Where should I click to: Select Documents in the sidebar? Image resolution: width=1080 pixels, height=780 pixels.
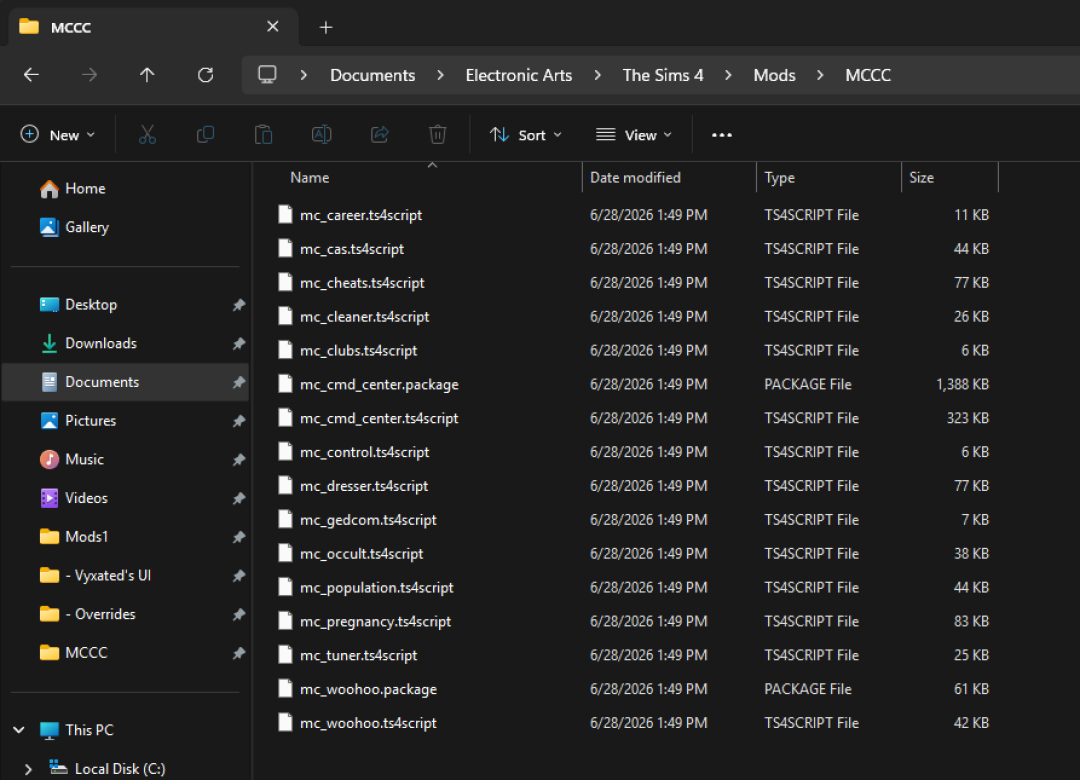(125, 382)
